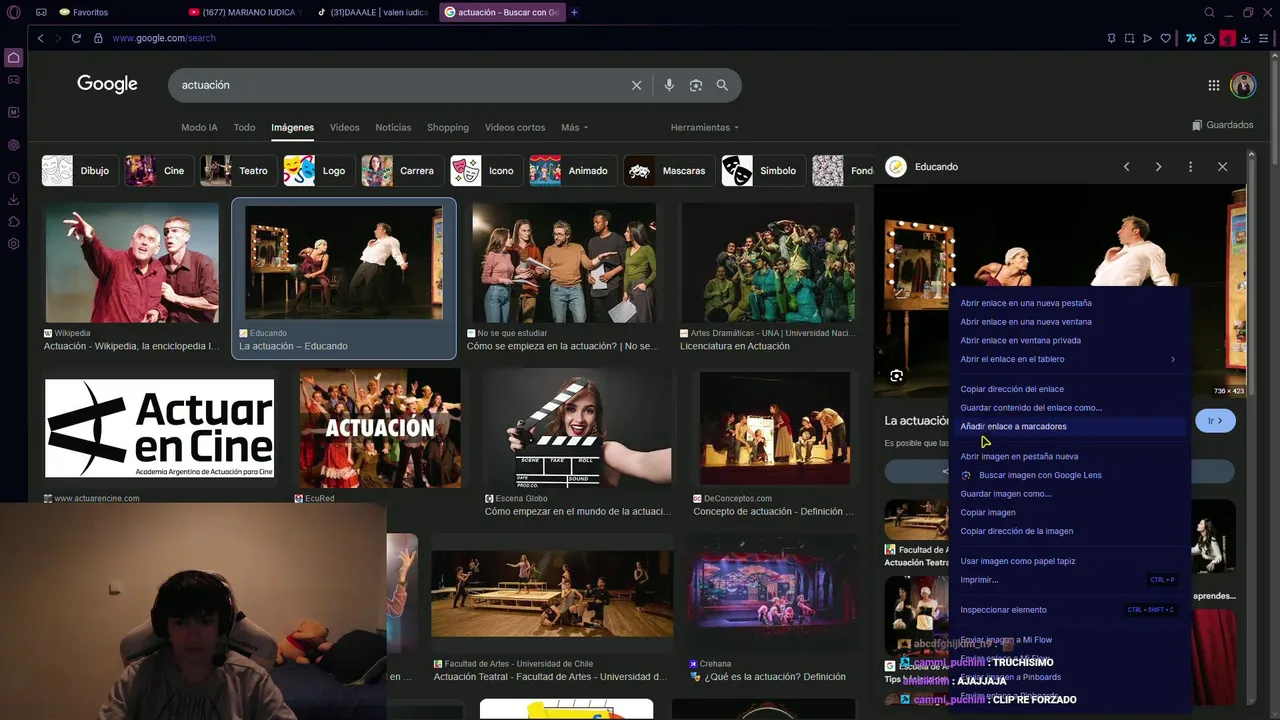Open the Actuar en Cine logo thumbnail
Screen dimensions: 1280x720
coord(159,429)
